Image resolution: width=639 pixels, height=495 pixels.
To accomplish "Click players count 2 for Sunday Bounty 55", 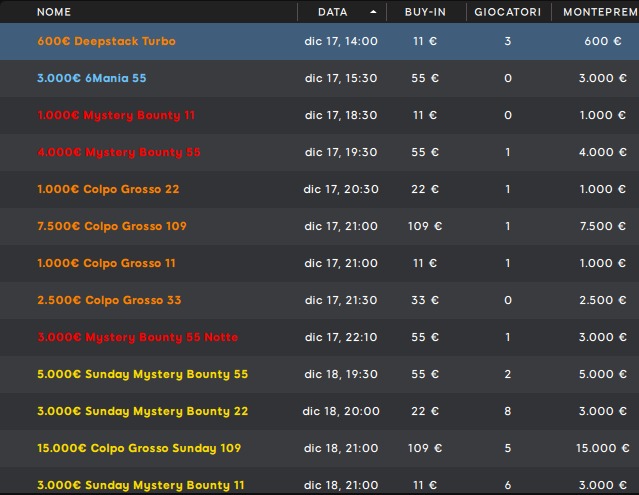I will [508, 374].
